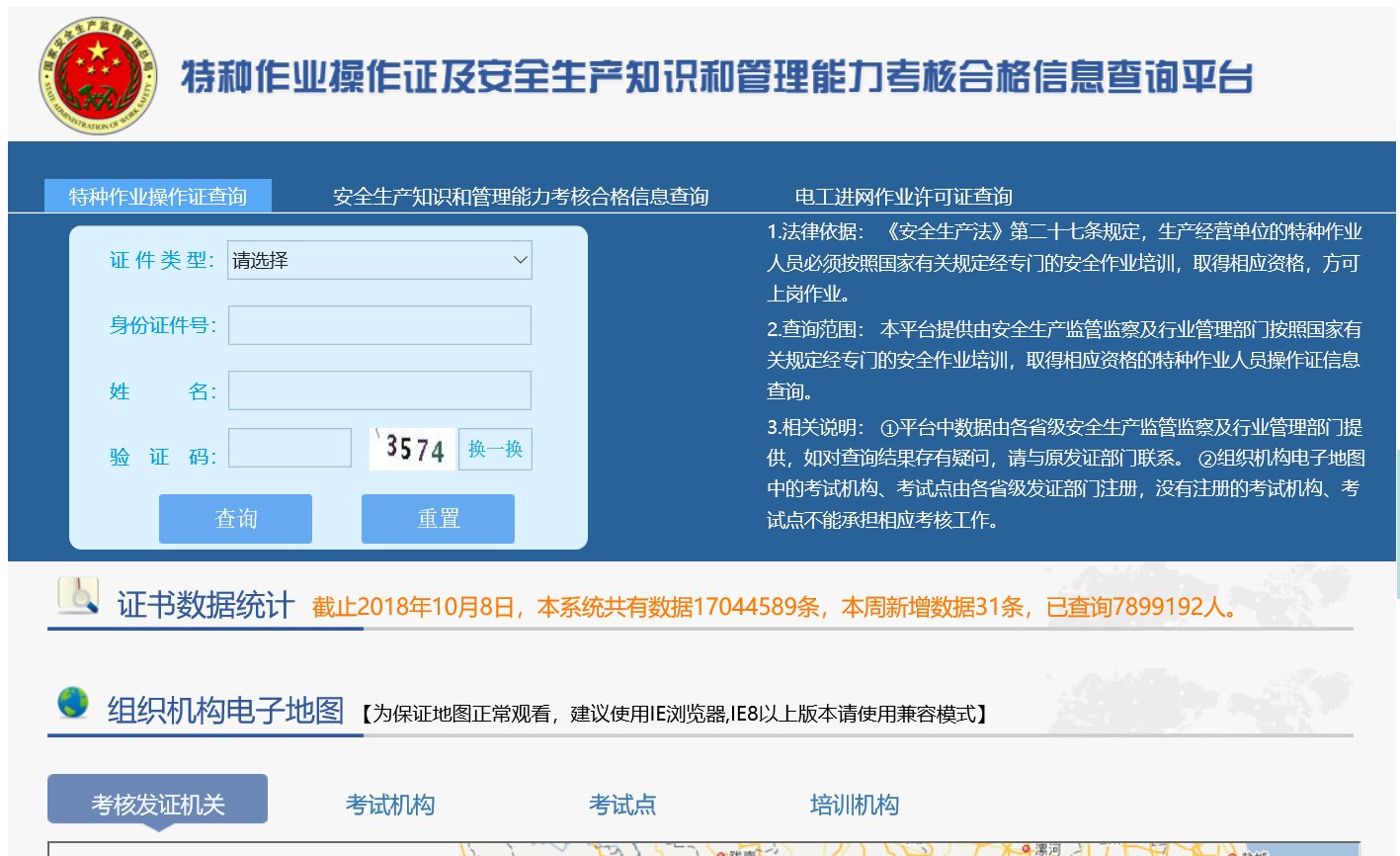The image size is (1400, 856).
Task: Click the 重置 reset button
Action: [438, 517]
